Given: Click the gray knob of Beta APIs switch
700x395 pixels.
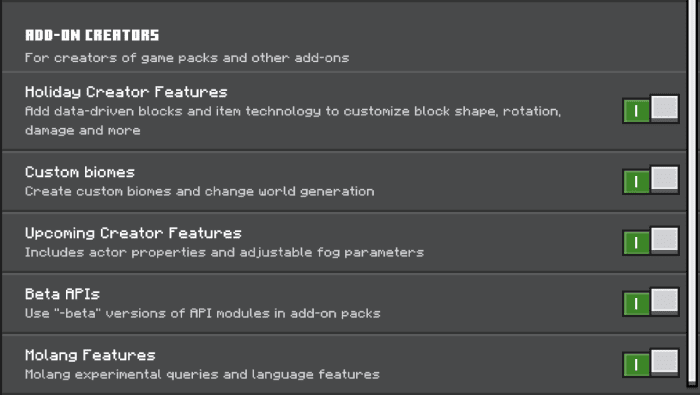Looking at the screenshot, I should tap(665, 300).
